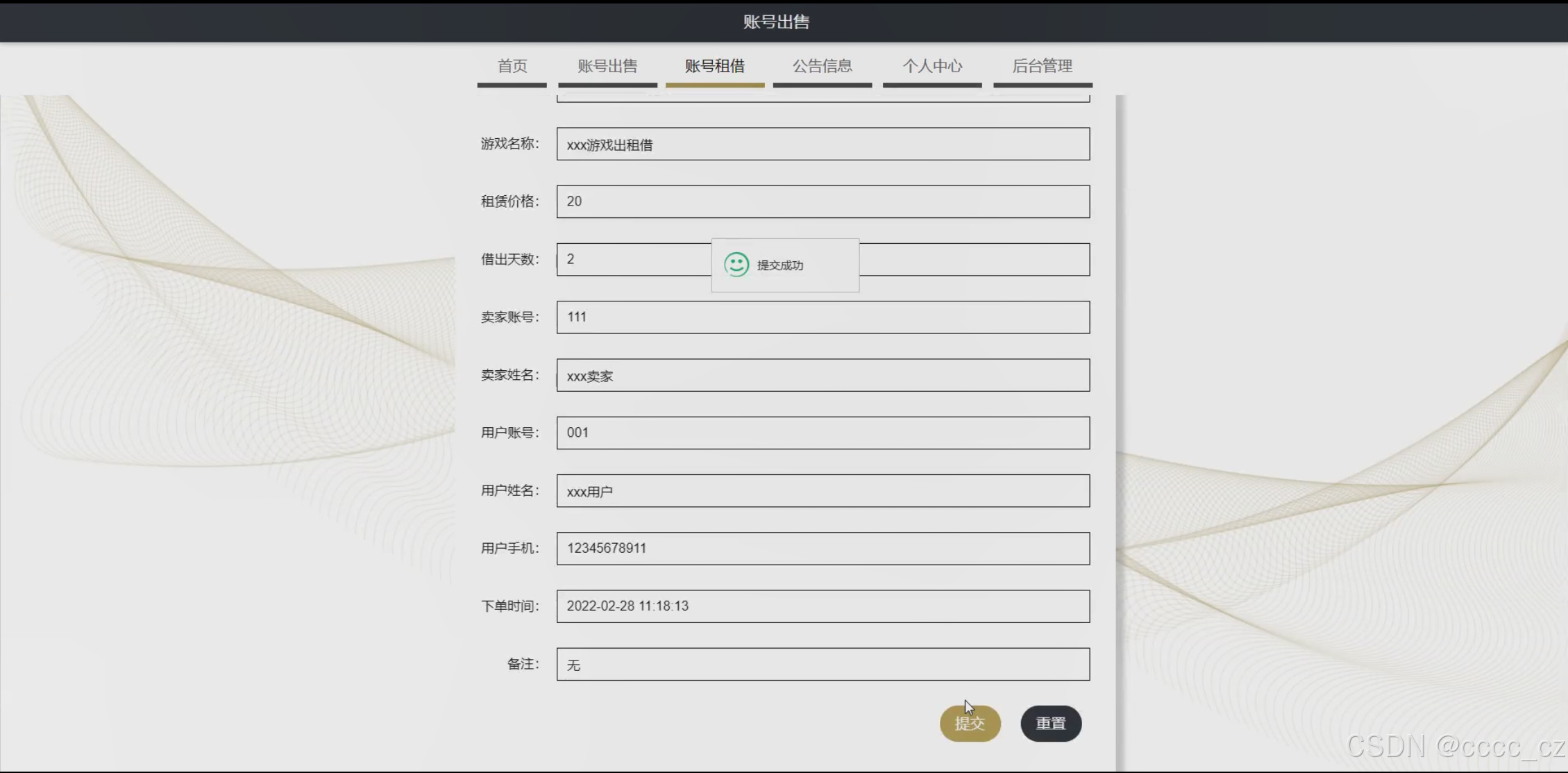
Task: Open 后台管理 tab
Action: pos(1042,67)
